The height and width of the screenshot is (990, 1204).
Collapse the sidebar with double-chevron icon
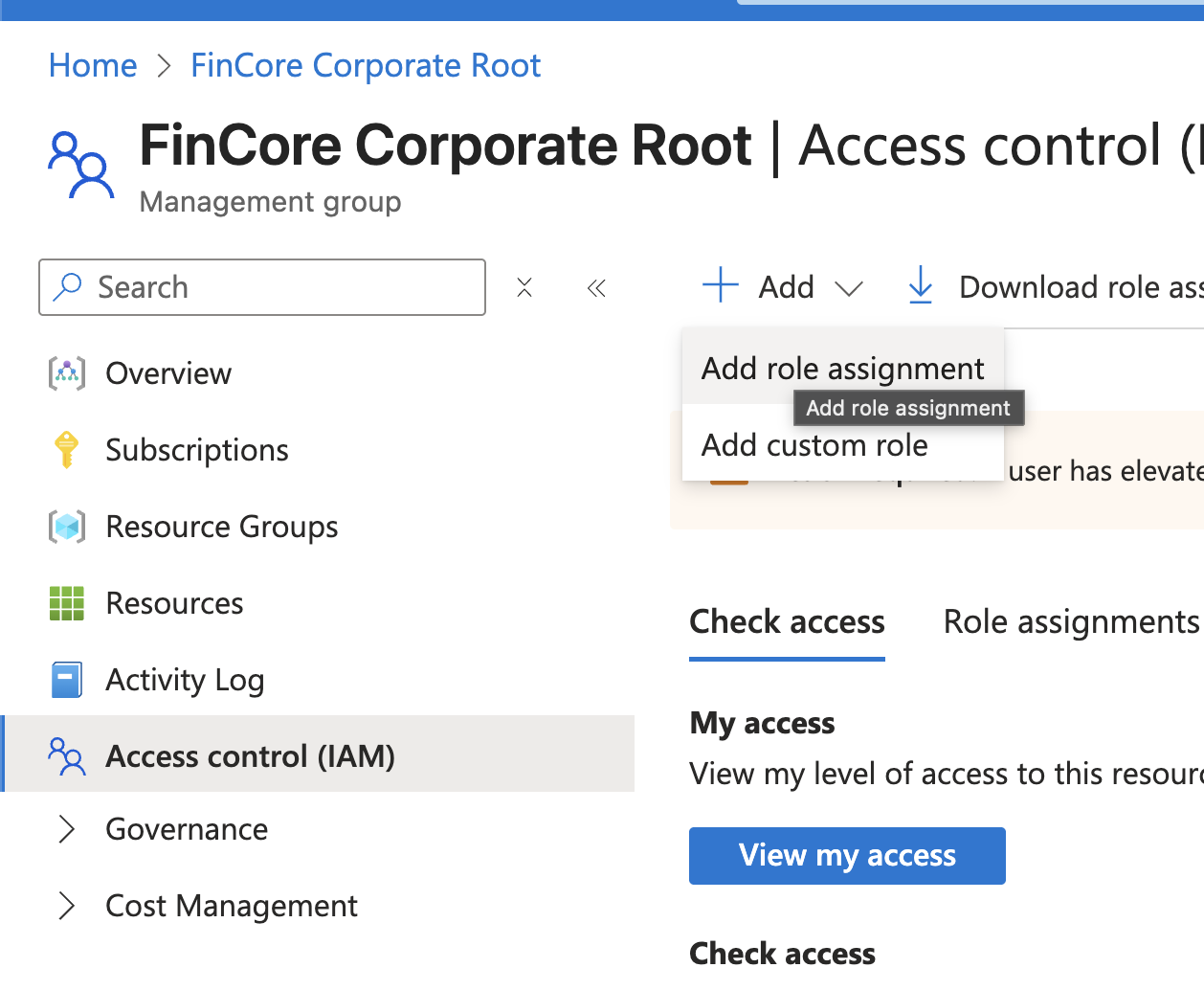click(x=596, y=287)
